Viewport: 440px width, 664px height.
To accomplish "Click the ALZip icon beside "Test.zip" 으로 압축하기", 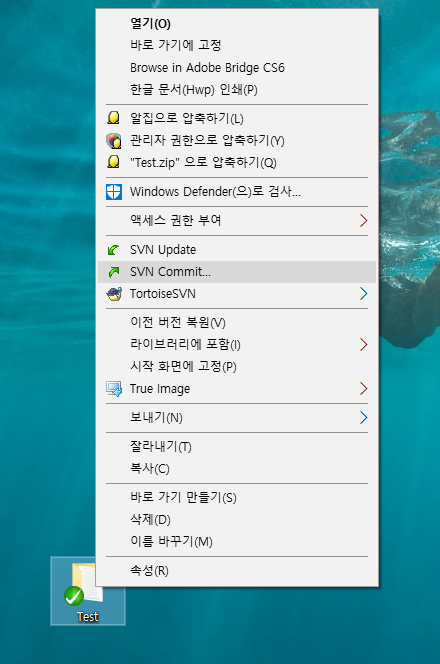I will pos(113,162).
